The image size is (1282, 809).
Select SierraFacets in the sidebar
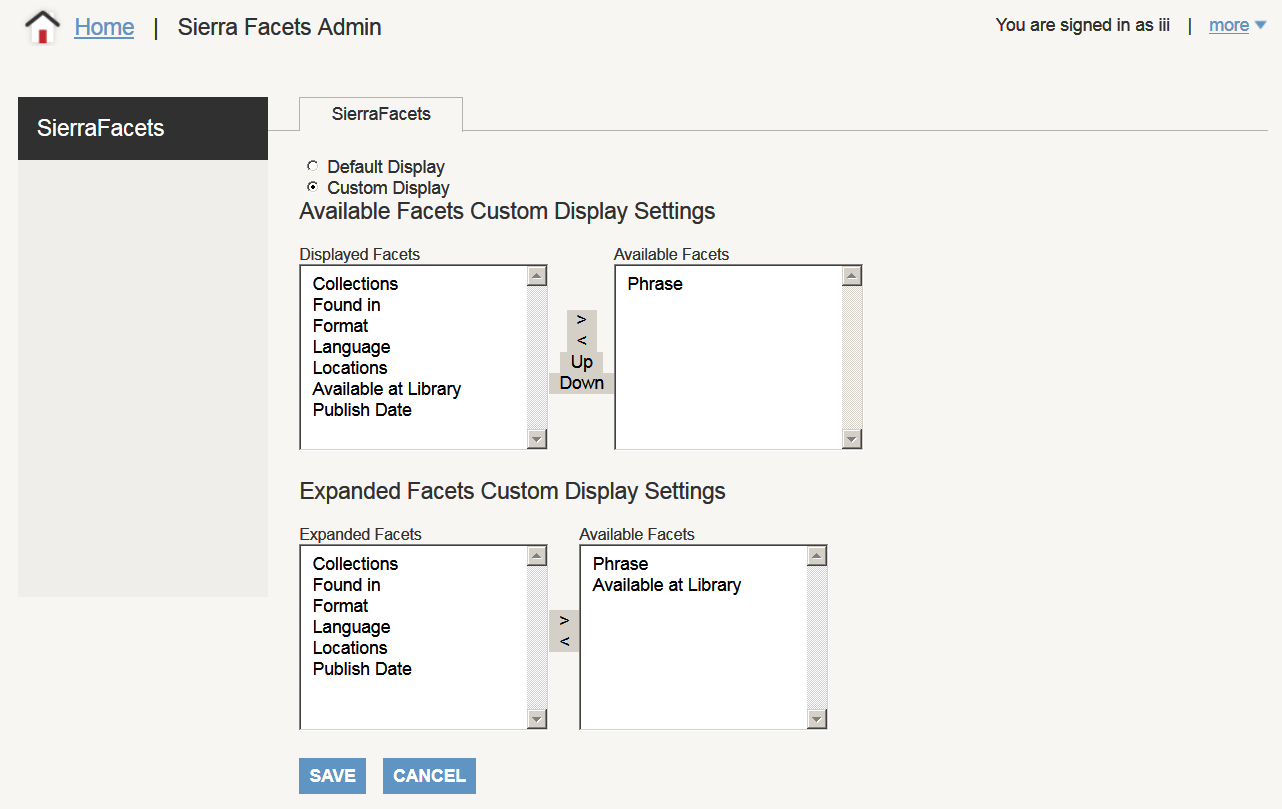tap(143, 128)
